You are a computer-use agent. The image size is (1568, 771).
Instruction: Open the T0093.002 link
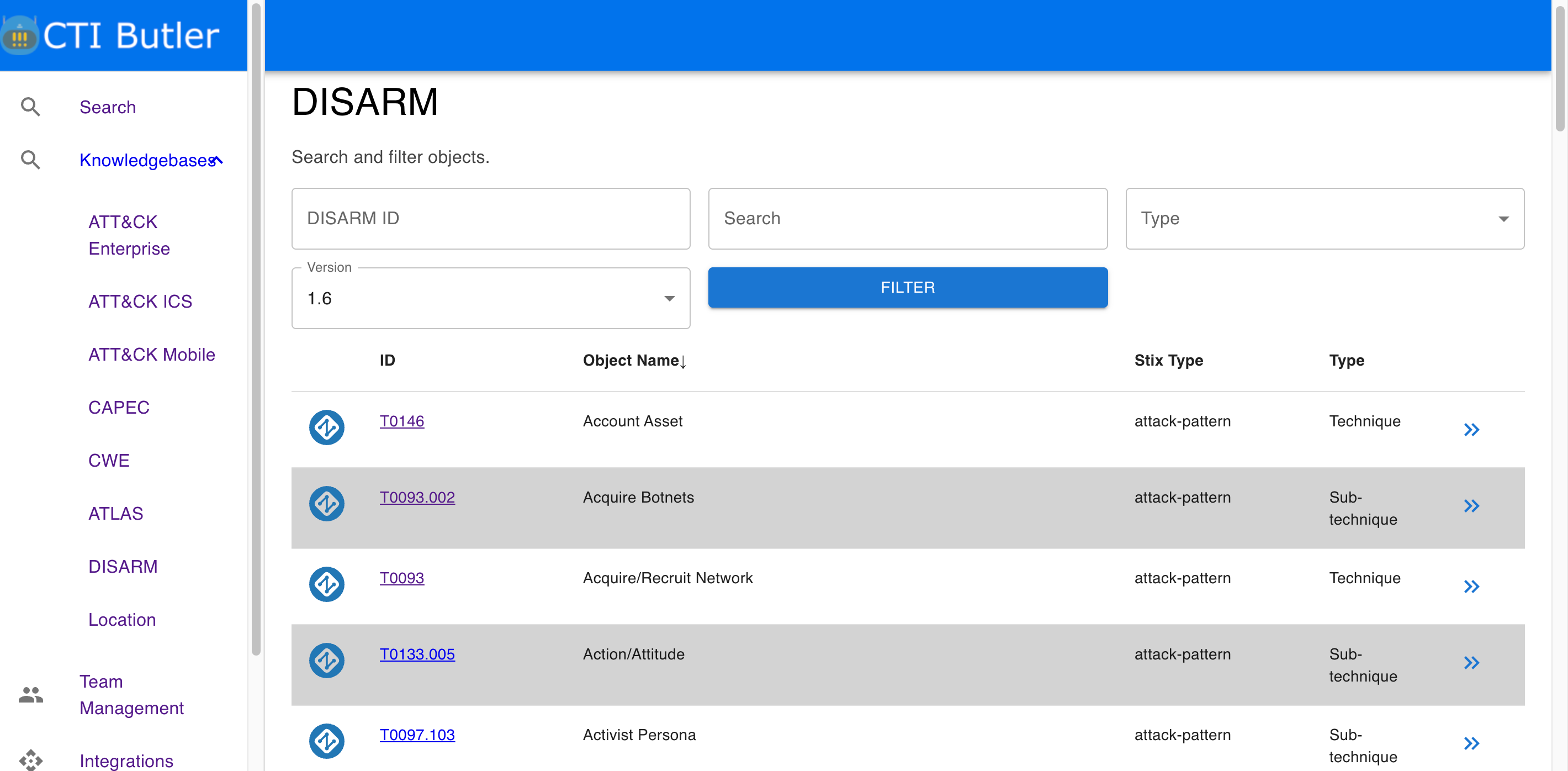417,498
